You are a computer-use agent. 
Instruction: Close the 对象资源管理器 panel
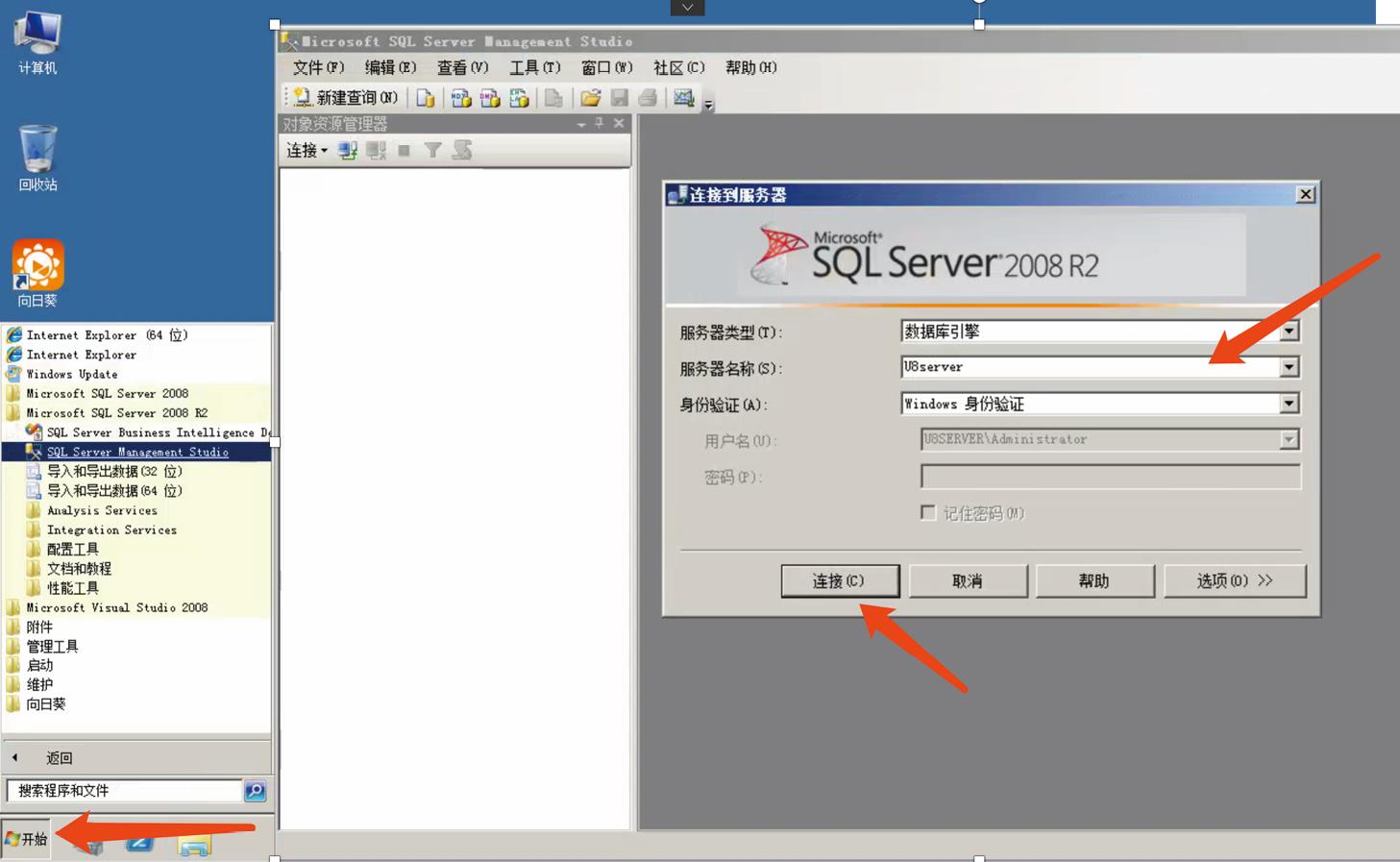tap(619, 123)
